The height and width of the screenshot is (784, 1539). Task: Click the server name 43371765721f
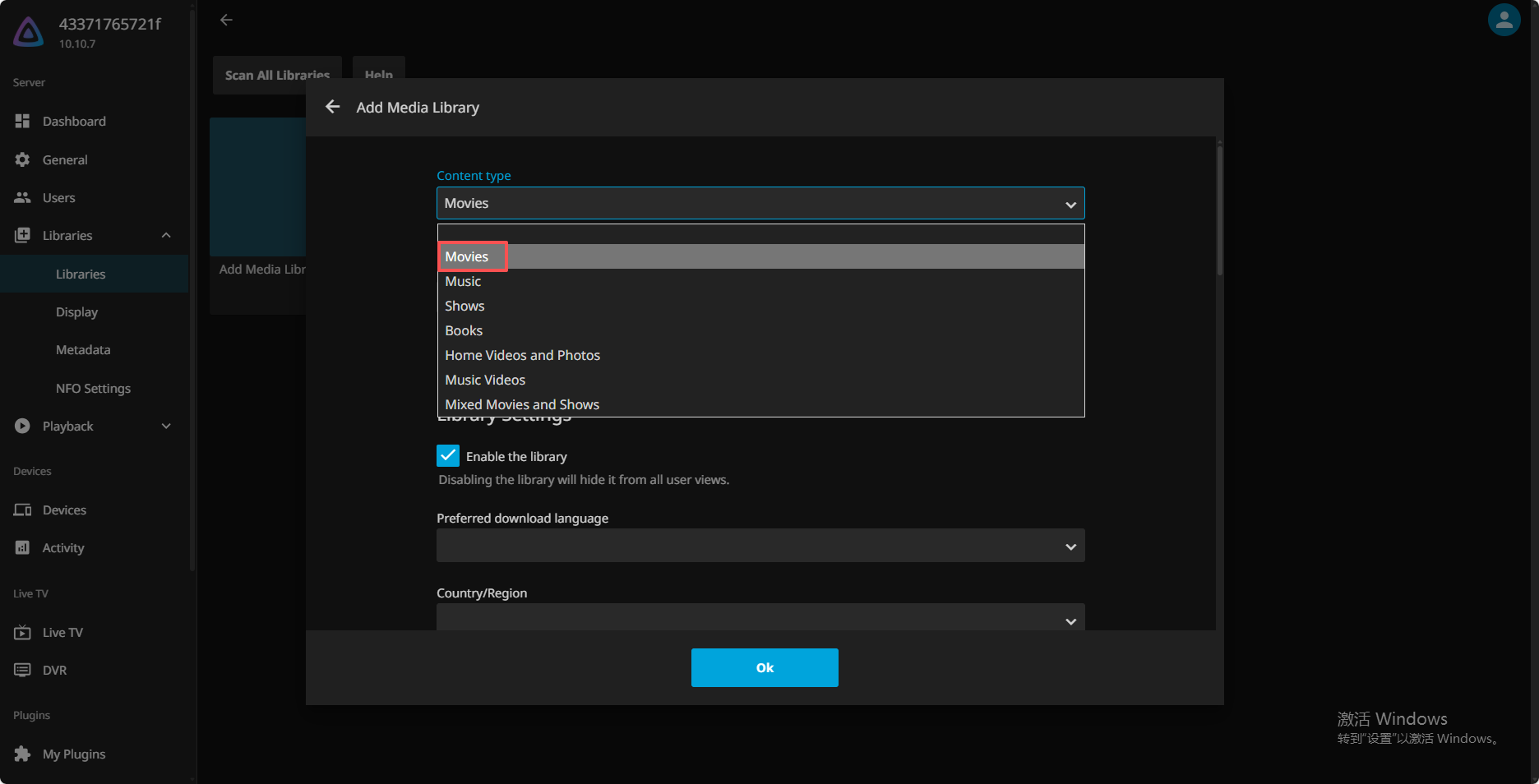pyautogui.click(x=110, y=24)
